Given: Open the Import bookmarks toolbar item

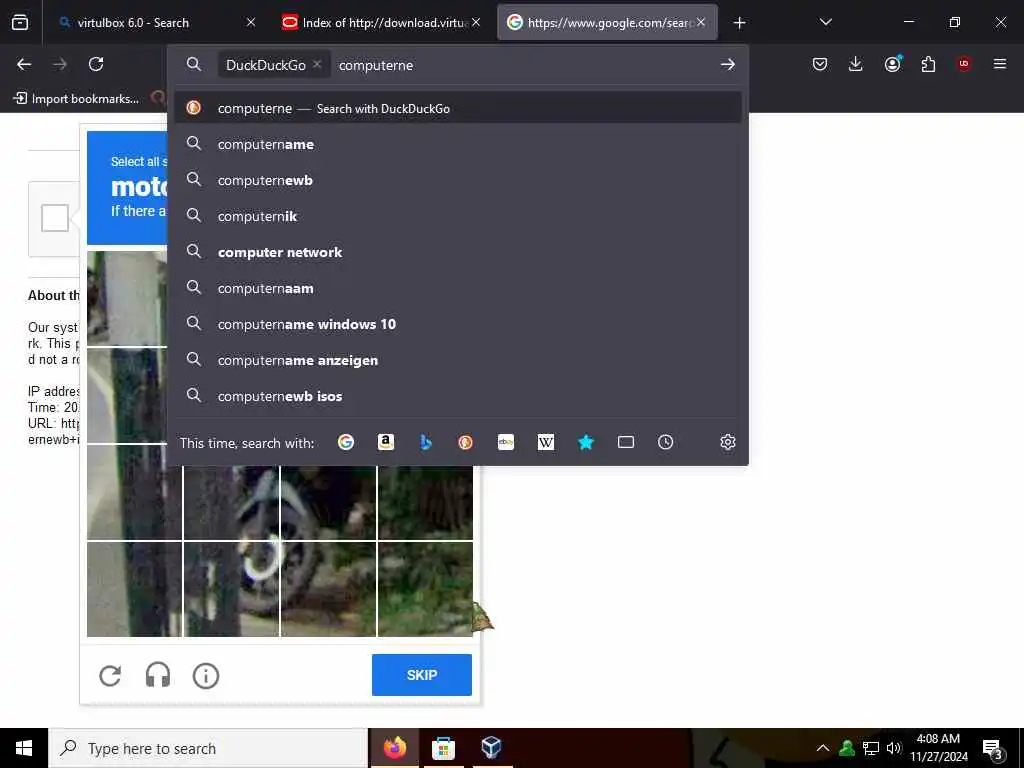Looking at the screenshot, I should point(76,99).
